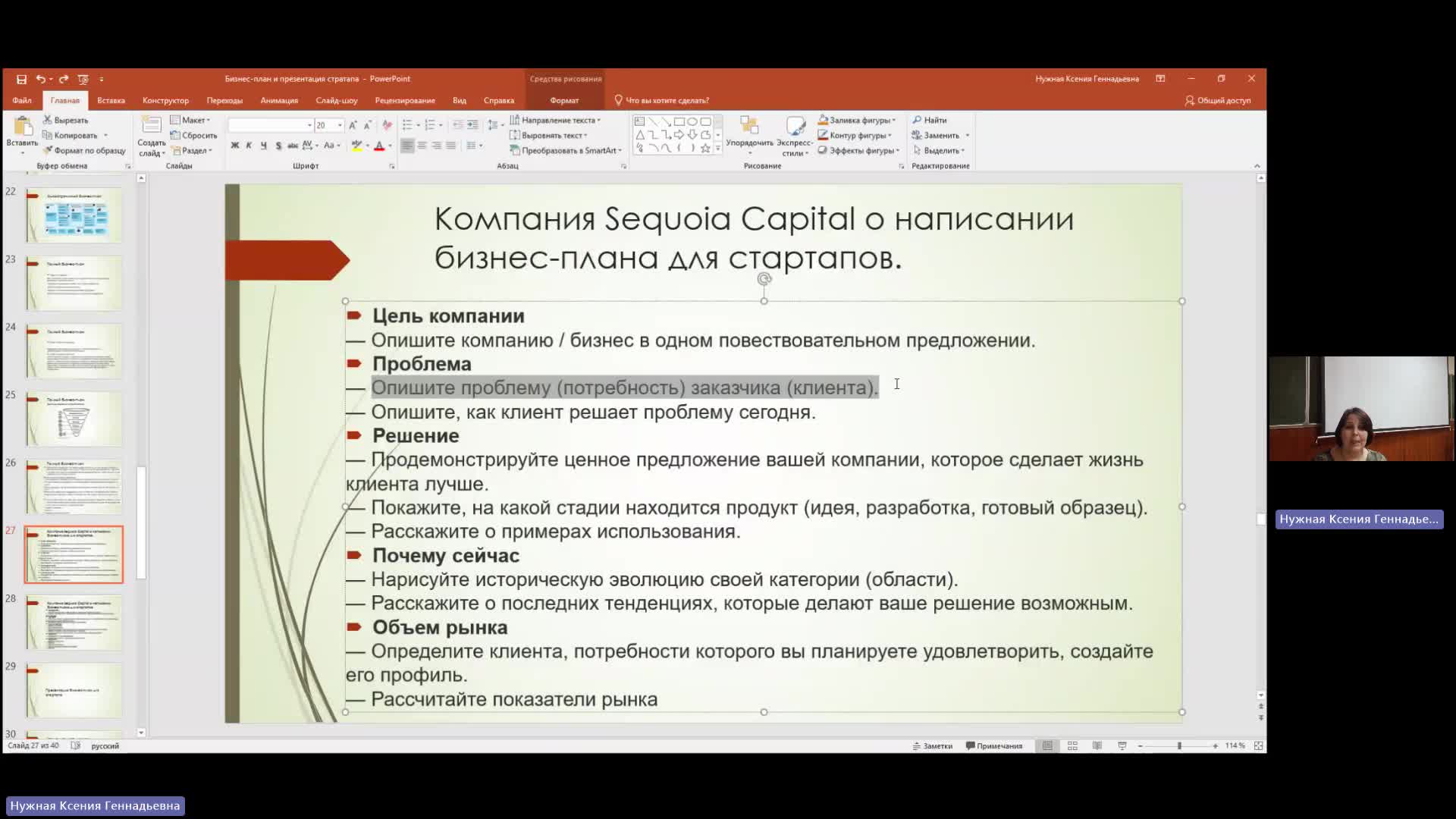The image size is (1456, 819).
Task: Increase the list indent level
Action: click(472, 125)
